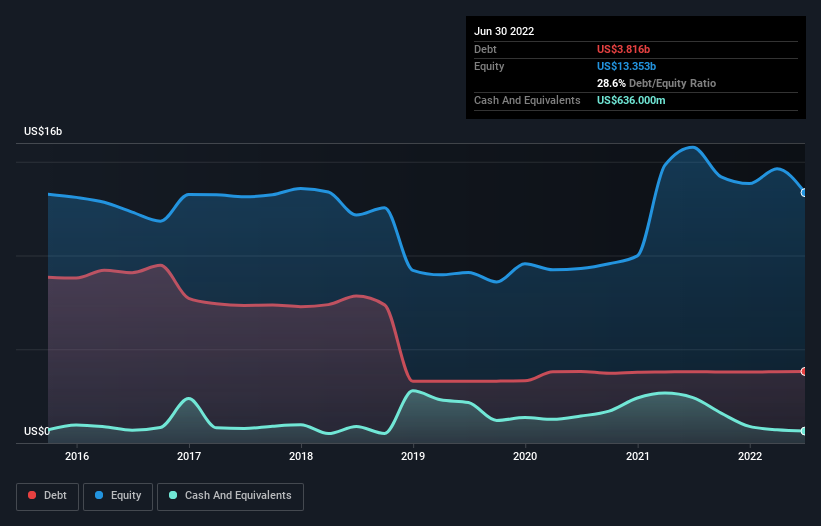Click the red Debt legend dot
This screenshot has width=821, height=526.
[x=32, y=495]
